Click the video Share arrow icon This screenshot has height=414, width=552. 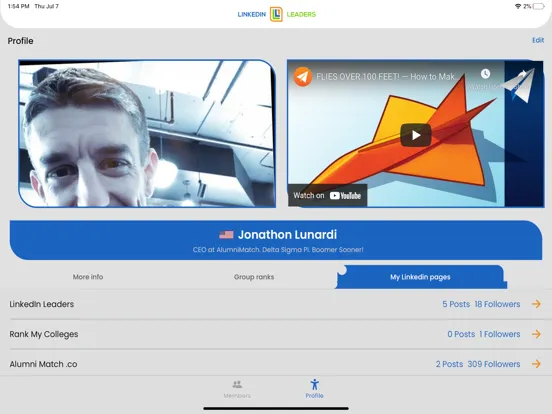coord(521,74)
